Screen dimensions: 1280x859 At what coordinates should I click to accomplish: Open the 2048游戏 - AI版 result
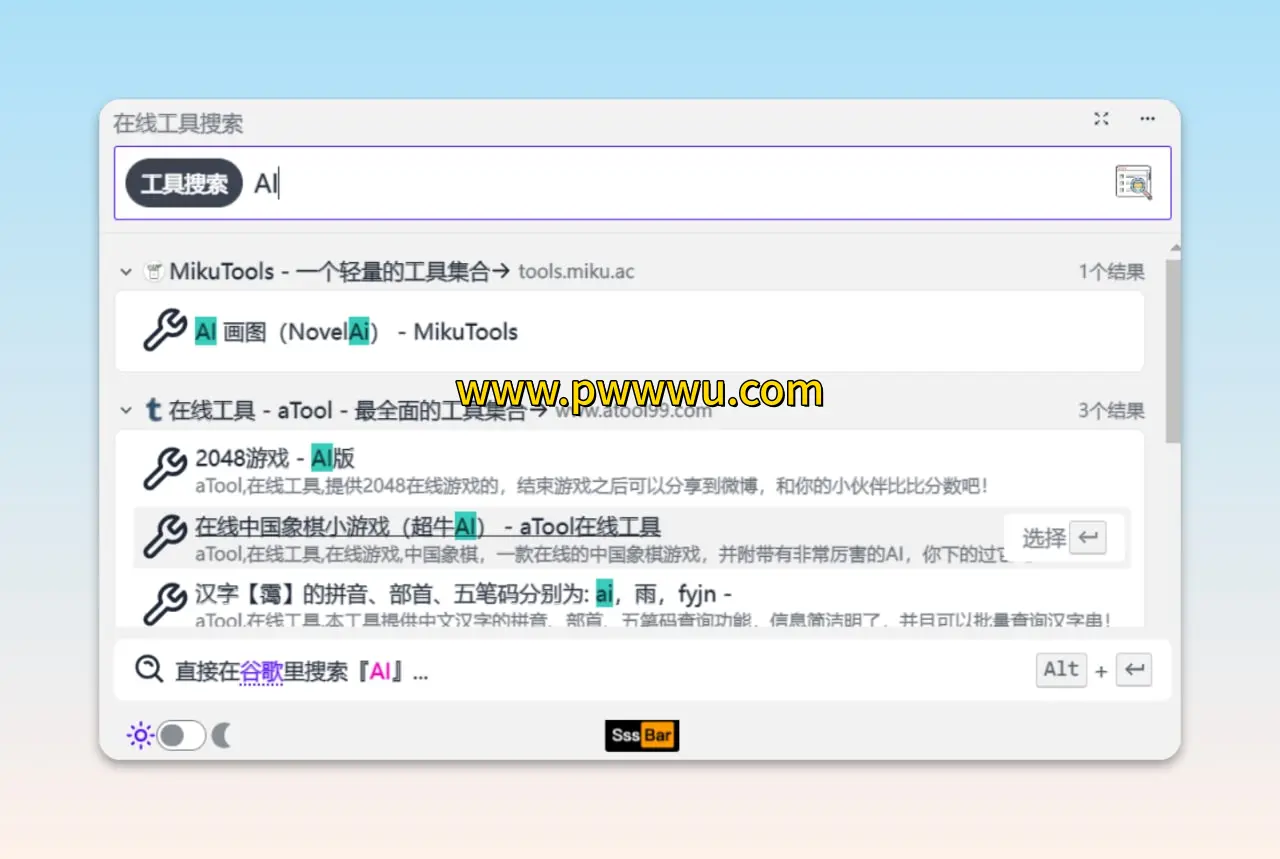tap(275, 458)
